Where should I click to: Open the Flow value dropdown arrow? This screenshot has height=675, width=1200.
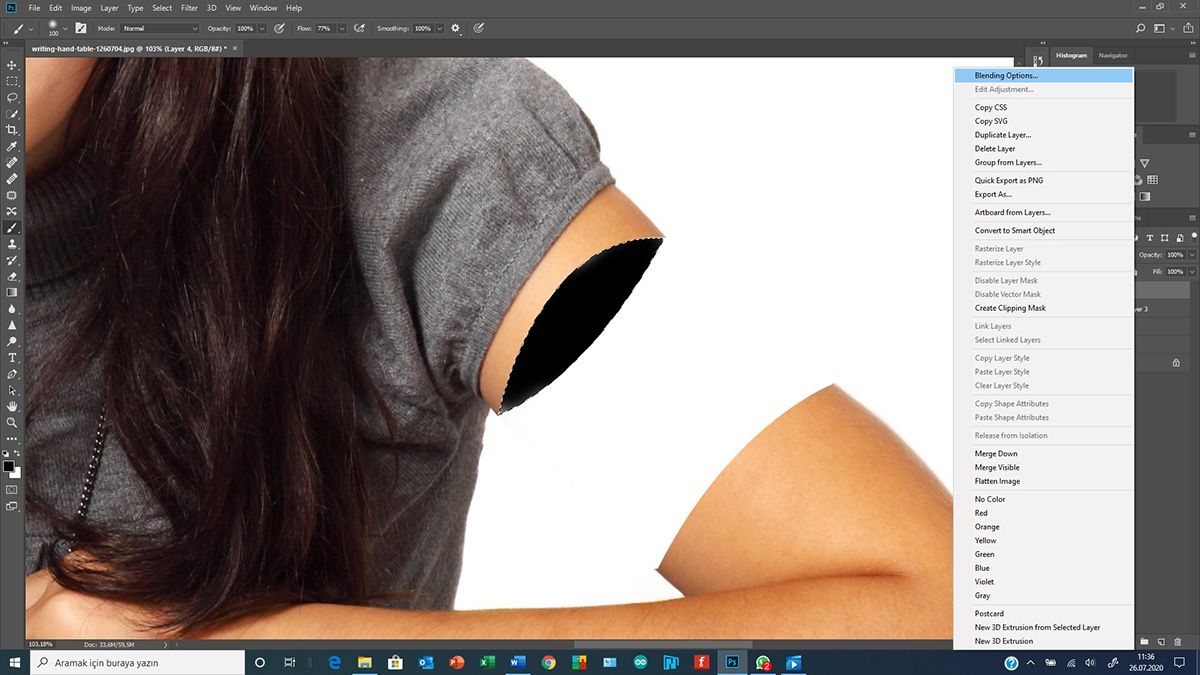point(341,28)
